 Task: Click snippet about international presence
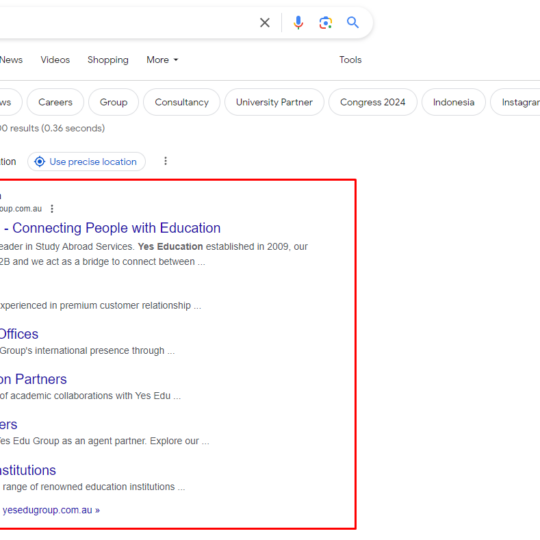[87, 351]
